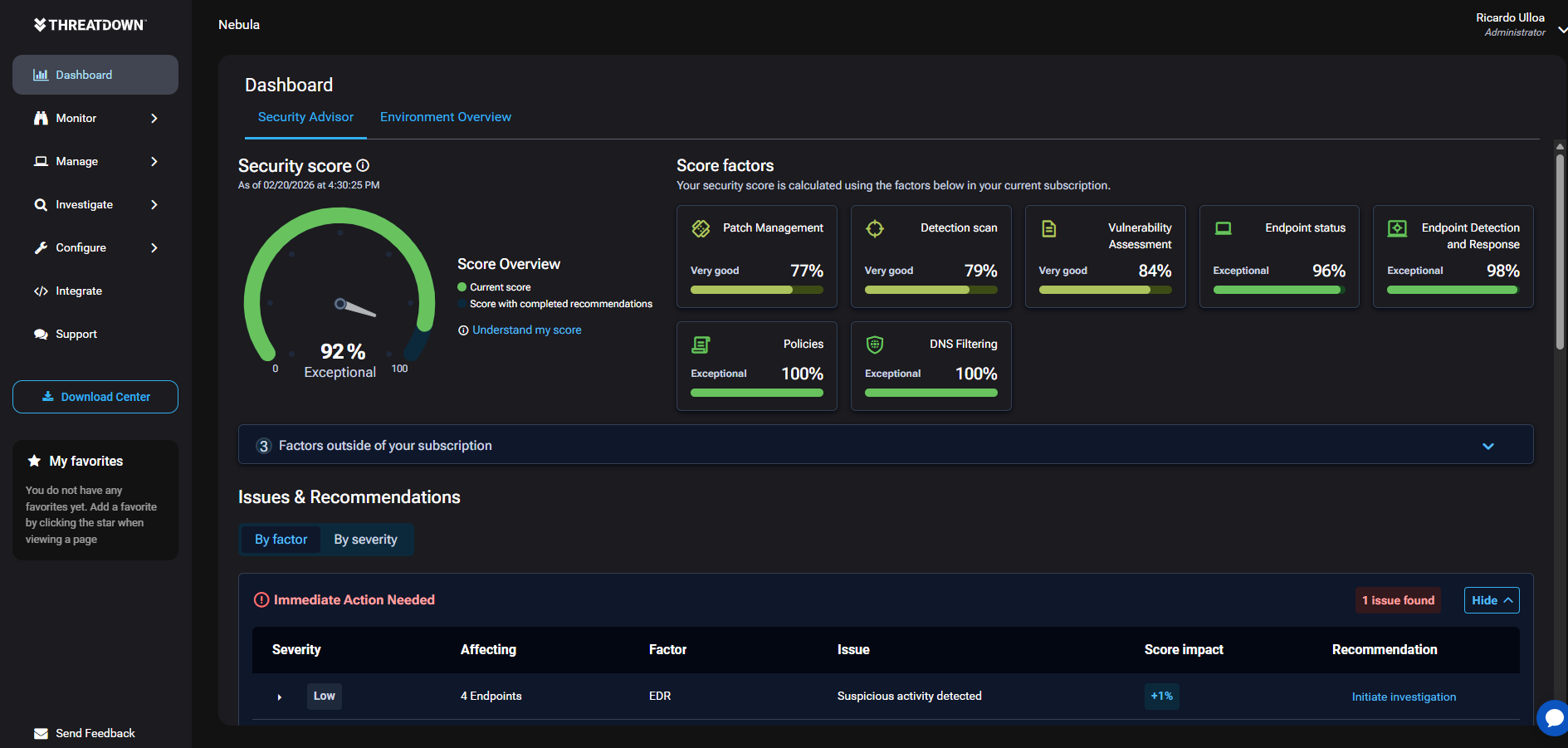Click the Detection scan crosshair icon
The width and height of the screenshot is (1568, 748).
[x=875, y=228]
